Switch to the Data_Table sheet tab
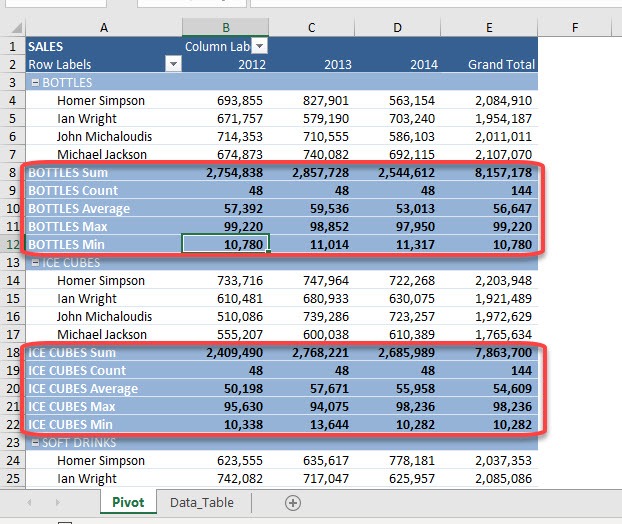Image resolution: width=622 pixels, height=524 pixels. tap(202, 503)
